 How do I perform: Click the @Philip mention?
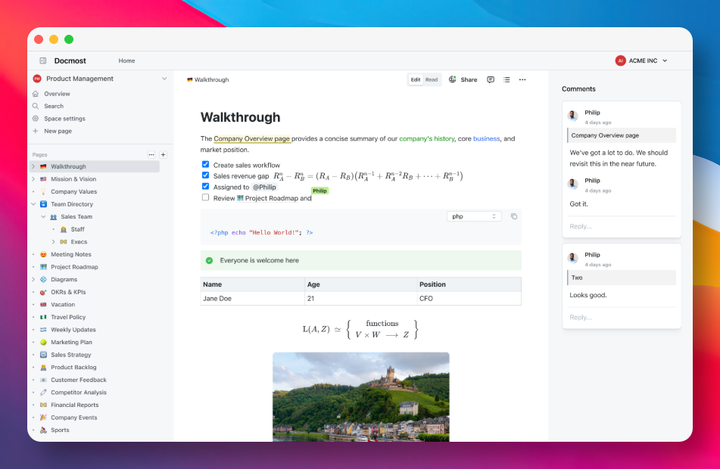pos(264,187)
